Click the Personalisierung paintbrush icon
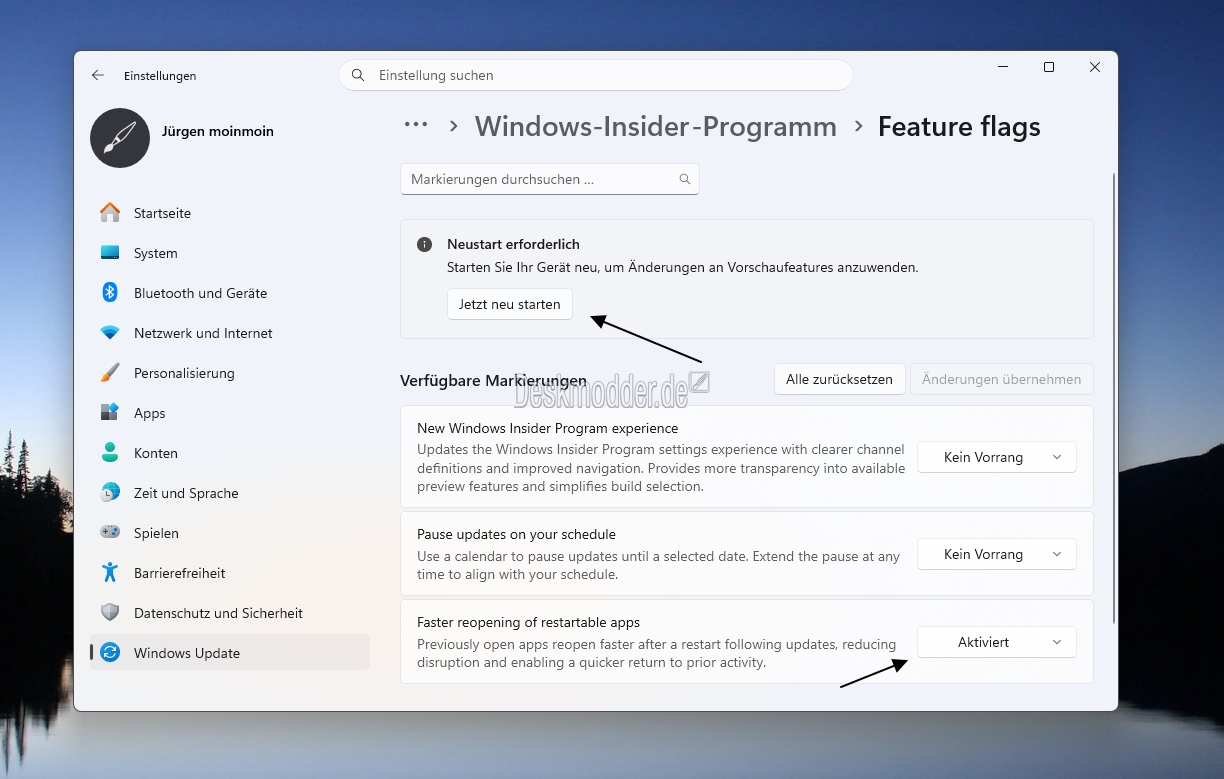This screenshot has width=1224, height=779. (x=110, y=373)
